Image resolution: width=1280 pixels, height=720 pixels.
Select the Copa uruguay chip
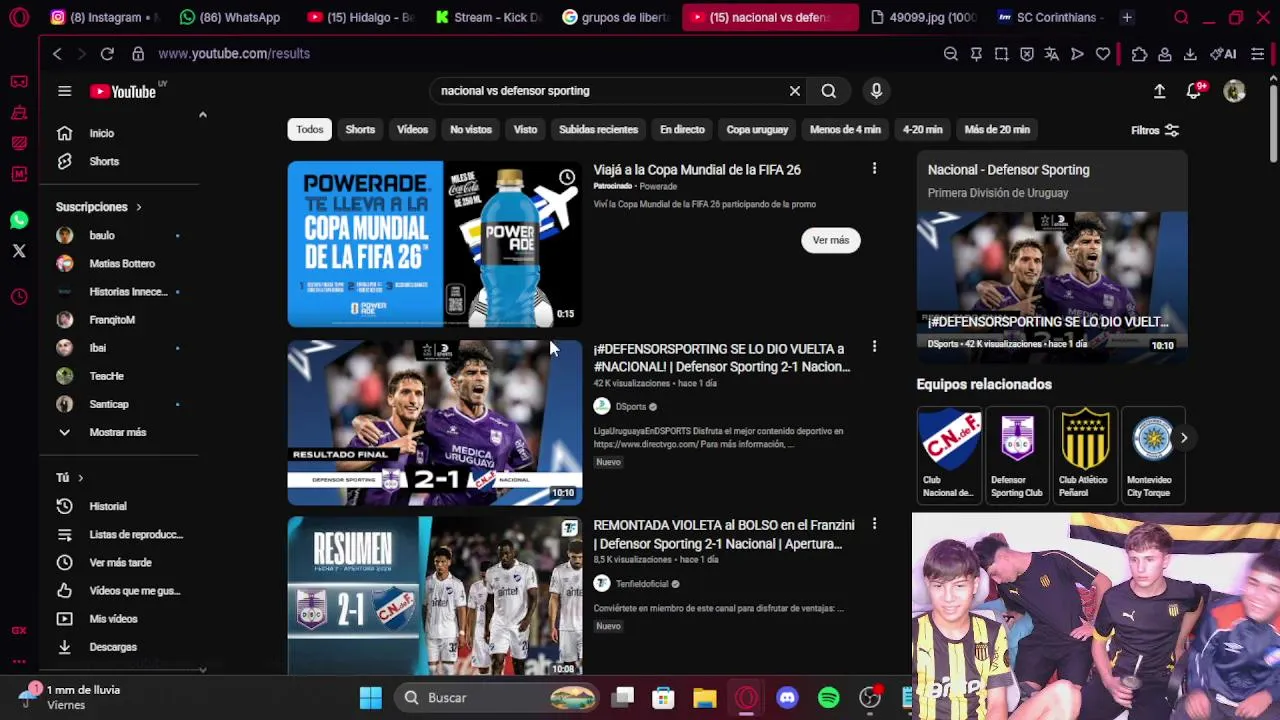pos(757,130)
